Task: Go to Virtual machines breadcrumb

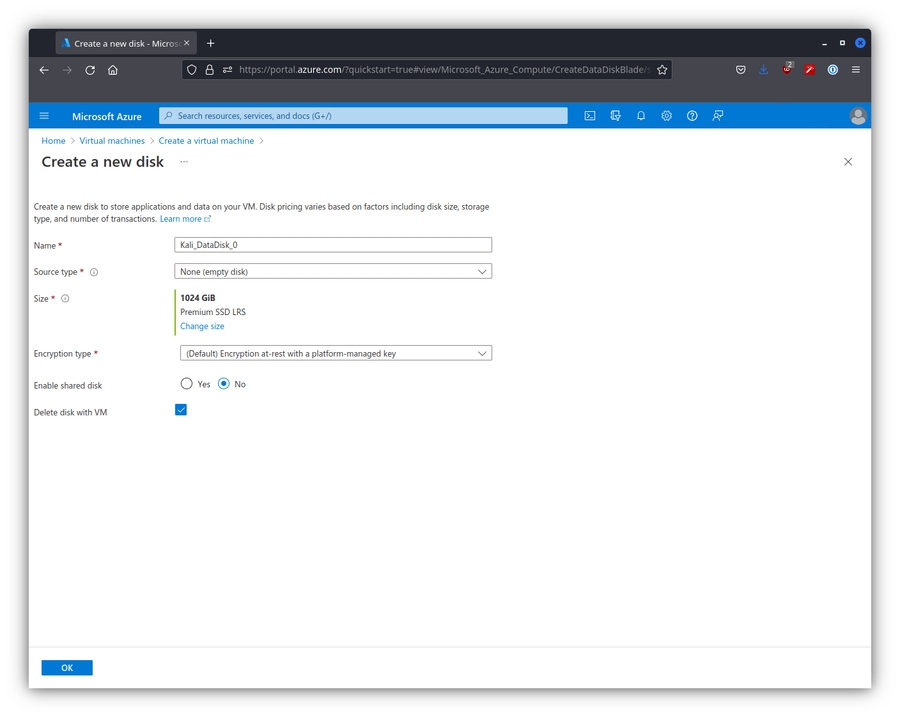Action: (112, 141)
